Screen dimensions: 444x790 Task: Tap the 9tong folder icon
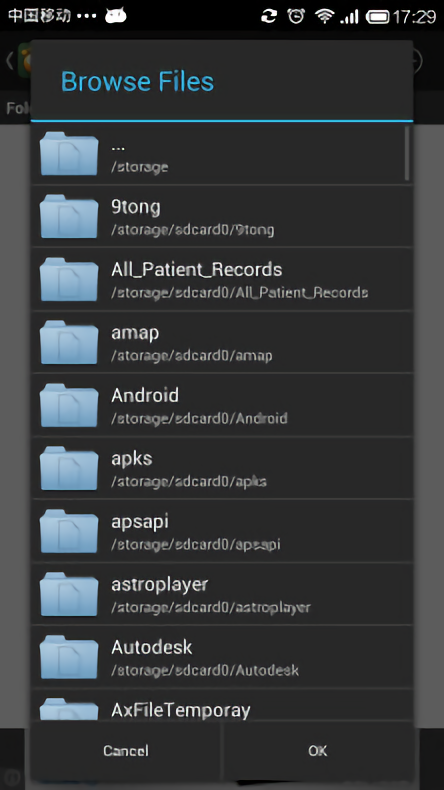click(x=69, y=217)
